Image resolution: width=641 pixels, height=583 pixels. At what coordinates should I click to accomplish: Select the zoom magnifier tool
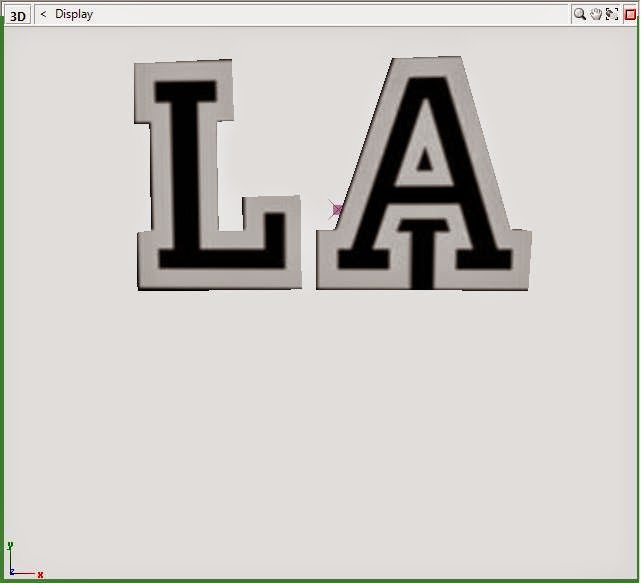point(579,15)
